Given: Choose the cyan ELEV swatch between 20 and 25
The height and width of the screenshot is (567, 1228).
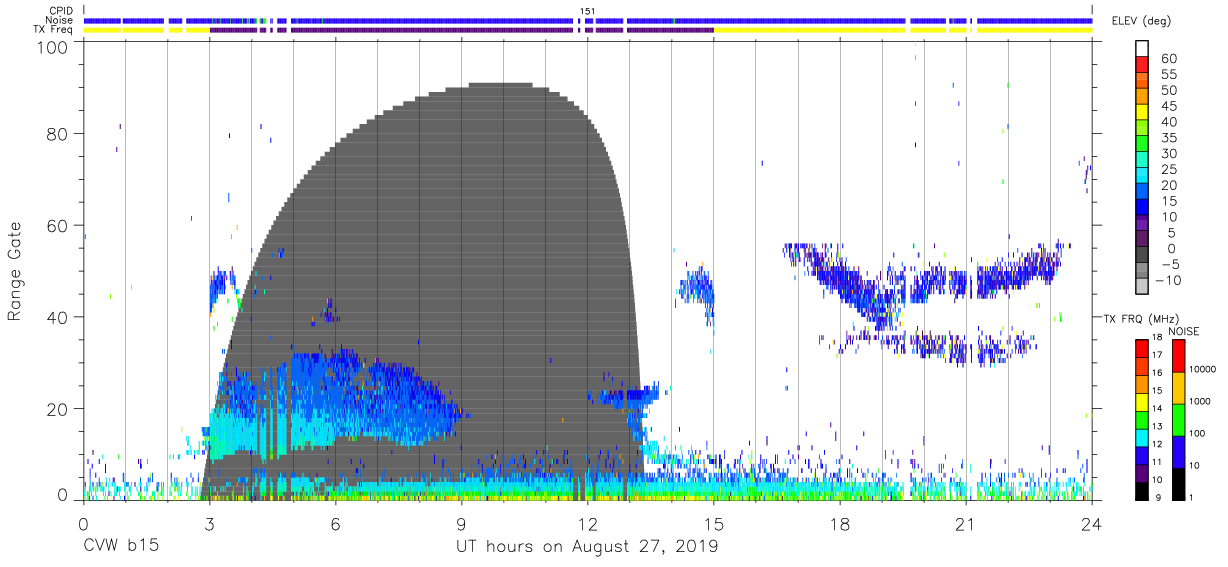Looking at the screenshot, I should (1141, 176).
